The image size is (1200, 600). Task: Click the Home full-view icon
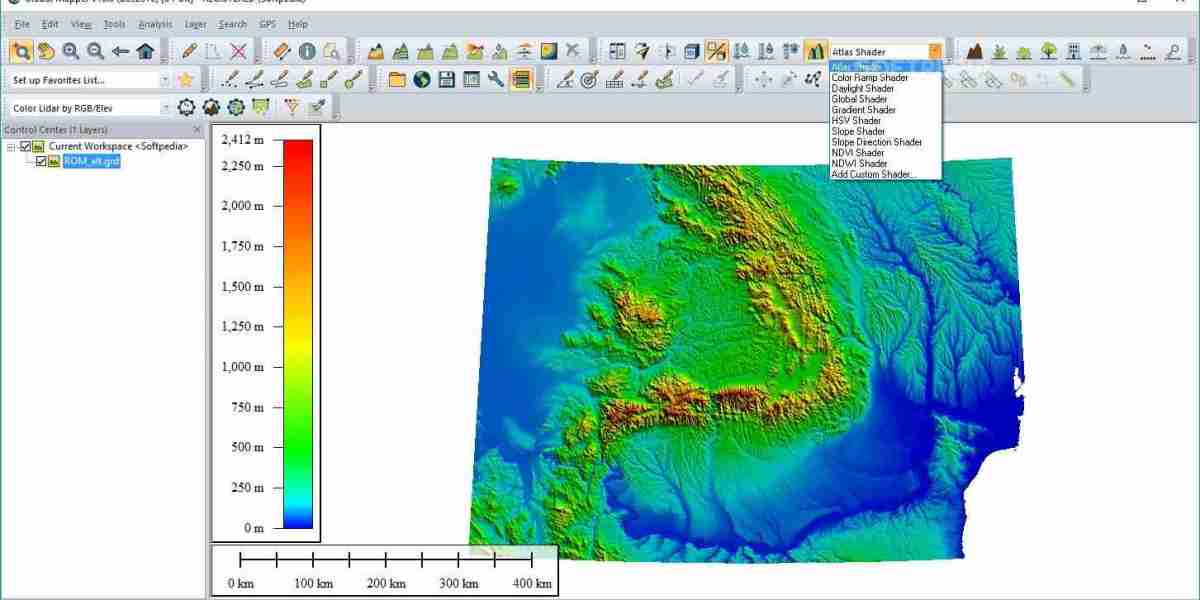click(146, 51)
